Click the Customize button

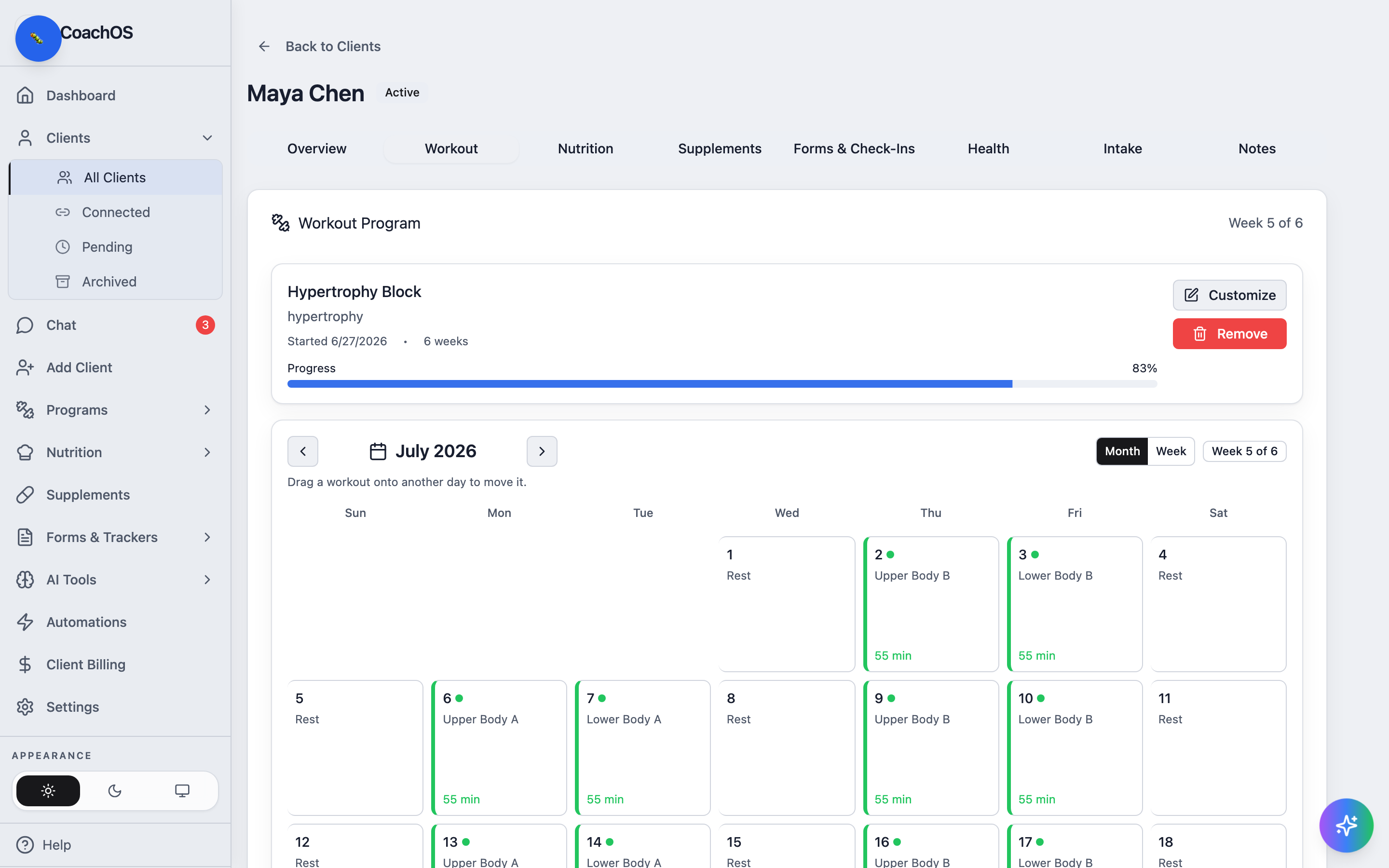(1229, 295)
